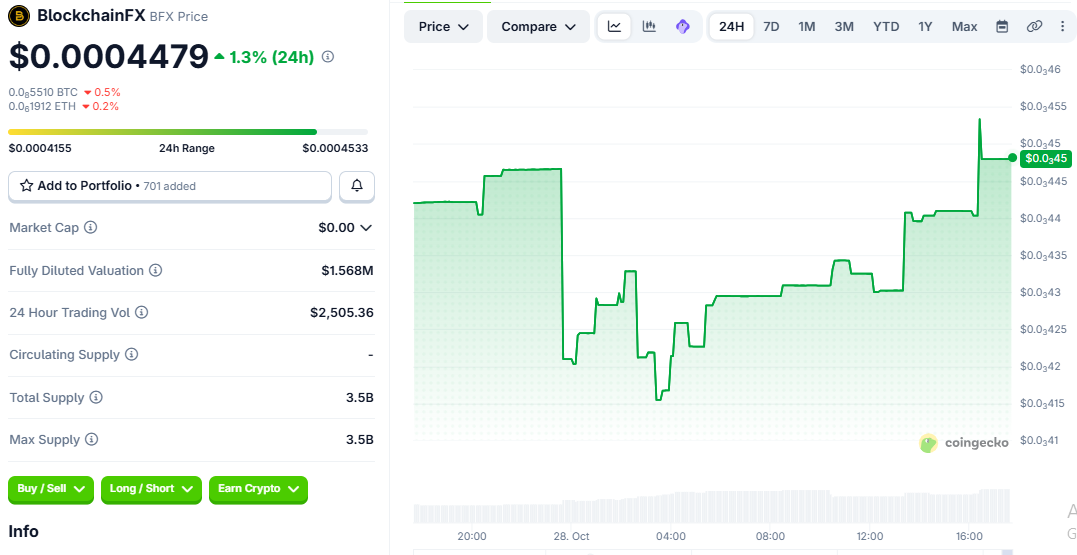Open the Total Supply info icon
The height and width of the screenshot is (555, 1077).
pos(96,398)
